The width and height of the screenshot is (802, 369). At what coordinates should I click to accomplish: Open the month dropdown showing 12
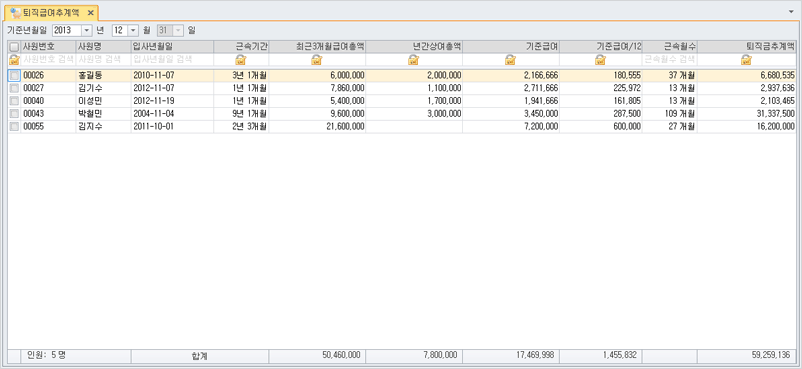pos(133,31)
